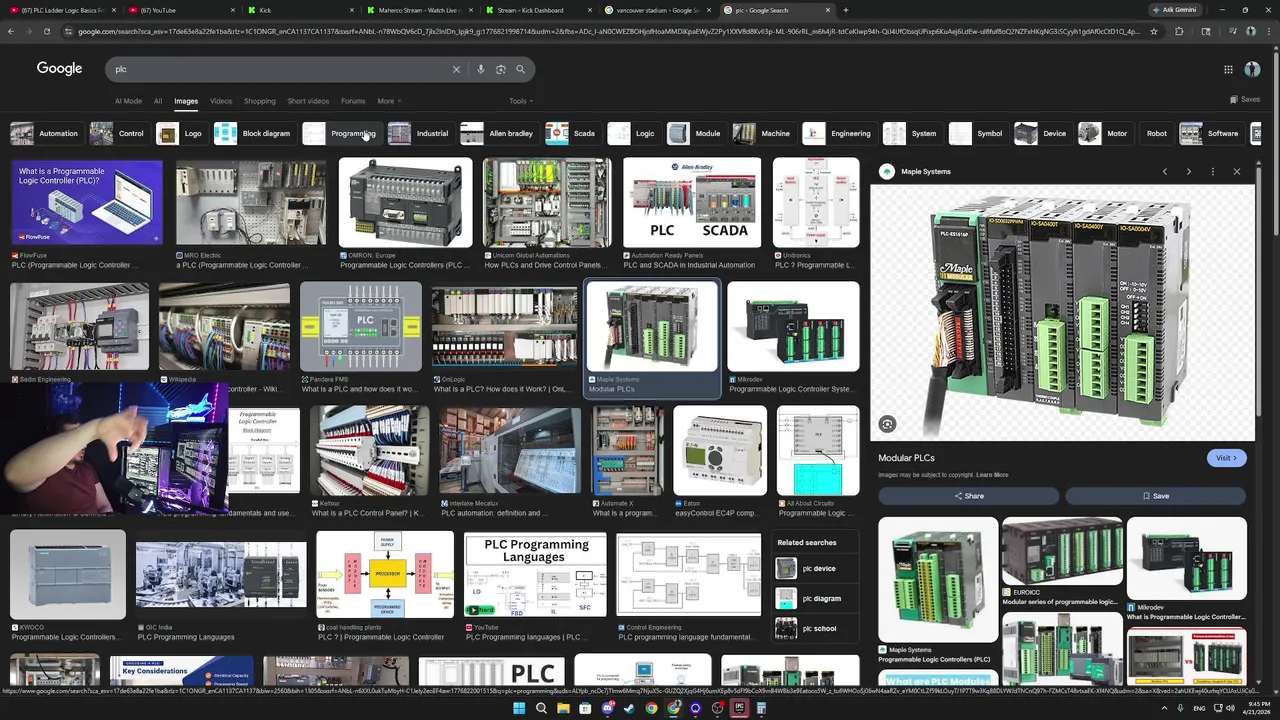
Task: Open the PLC SCADA thumbnail from Automation Ready Panels
Action: coord(692,203)
